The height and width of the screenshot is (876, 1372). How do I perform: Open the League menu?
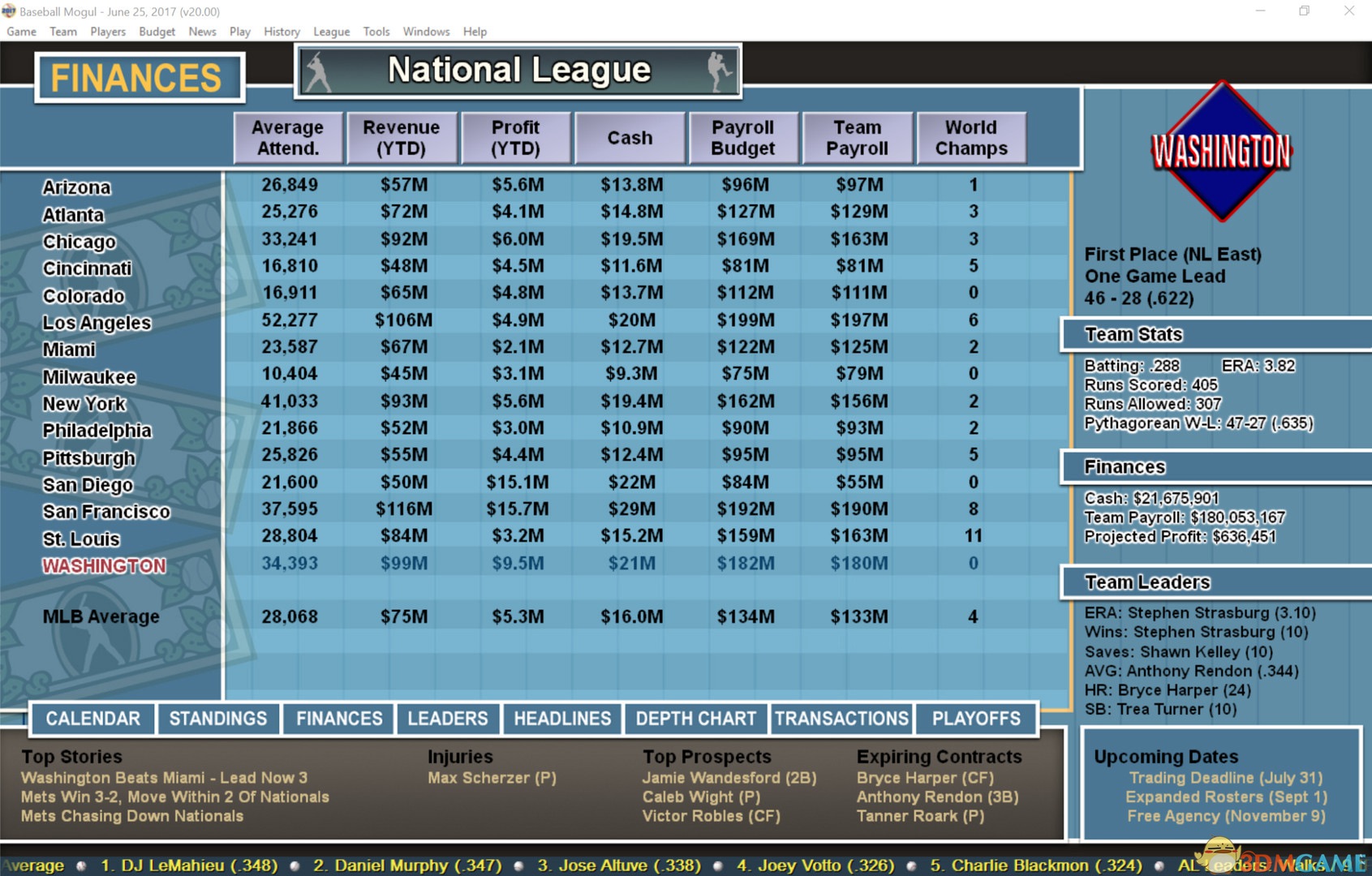click(331, 32)
